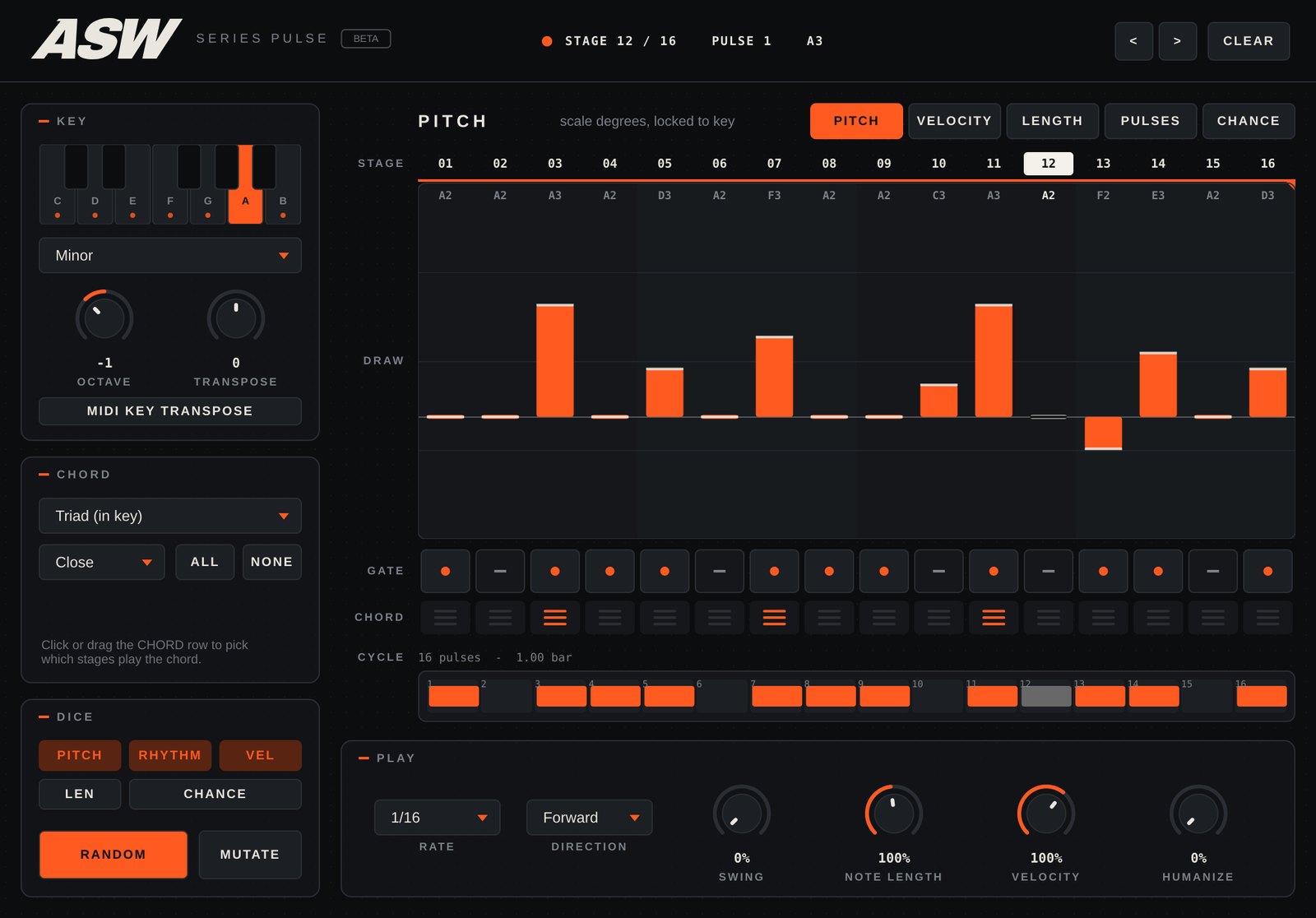Toggle gate for stage 16
This screenshot has width=1316, height=918.
[x=1267, y=571]
